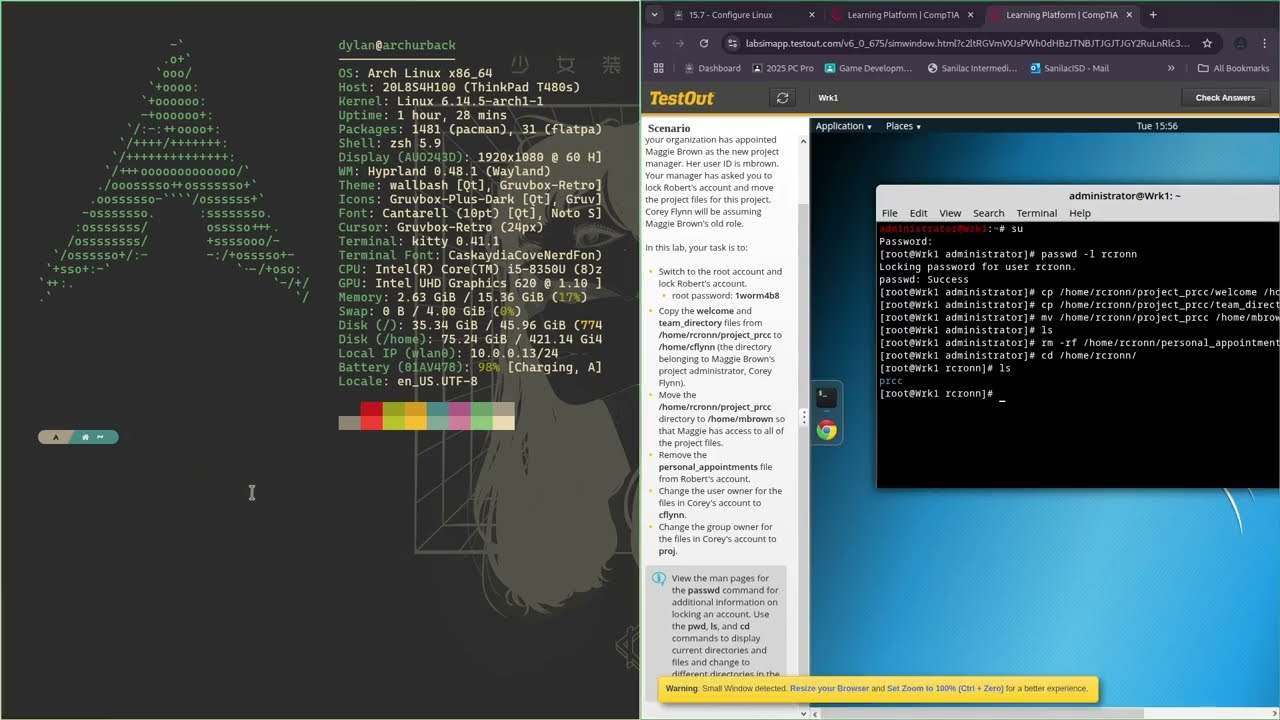Open All Bookmarks folder
Image resolution: width=1280 pixels, height=720 pixels.
pos(1233,68)
